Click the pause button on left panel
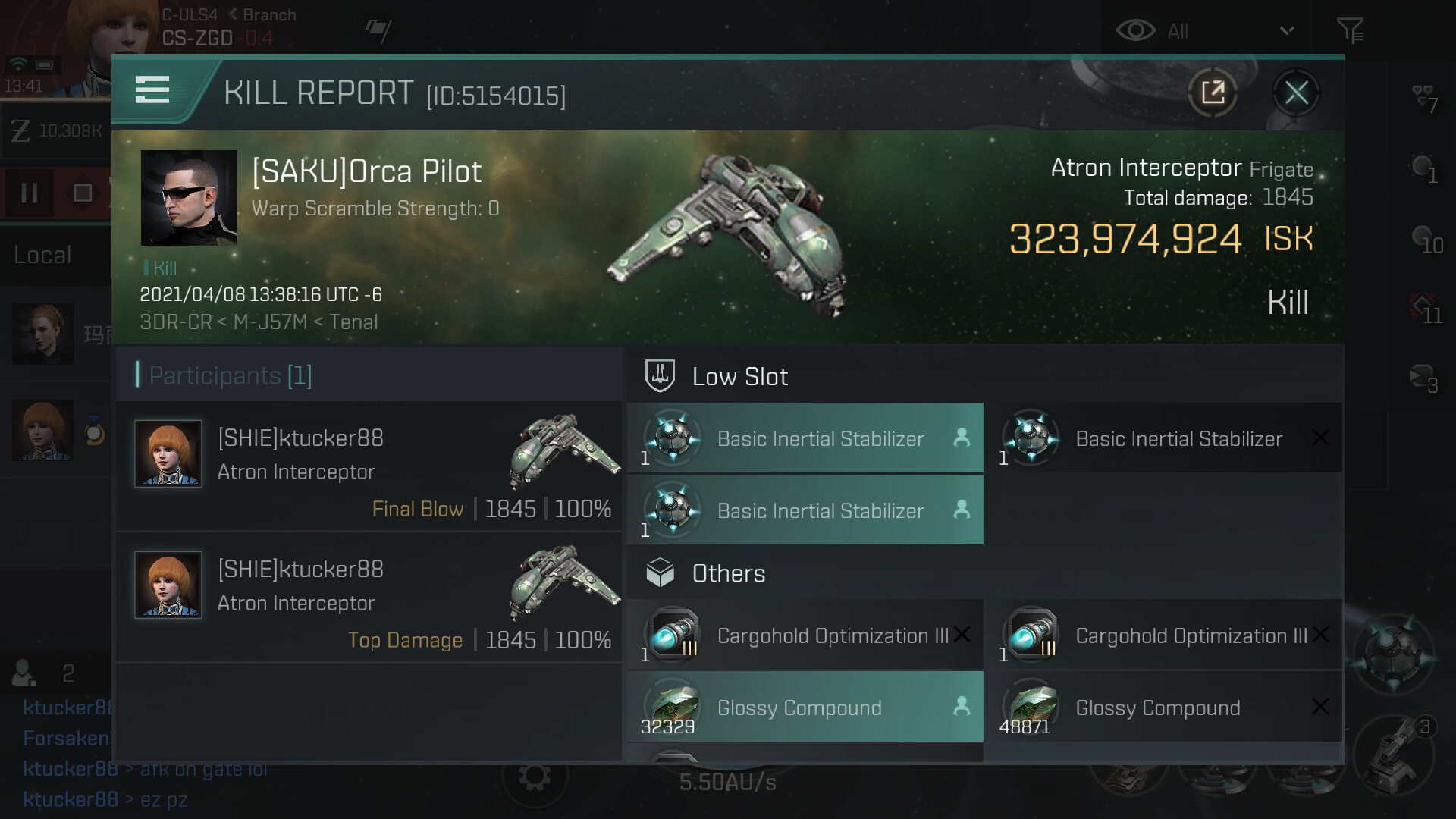The image size is (1456, 819). pos(30,193)
